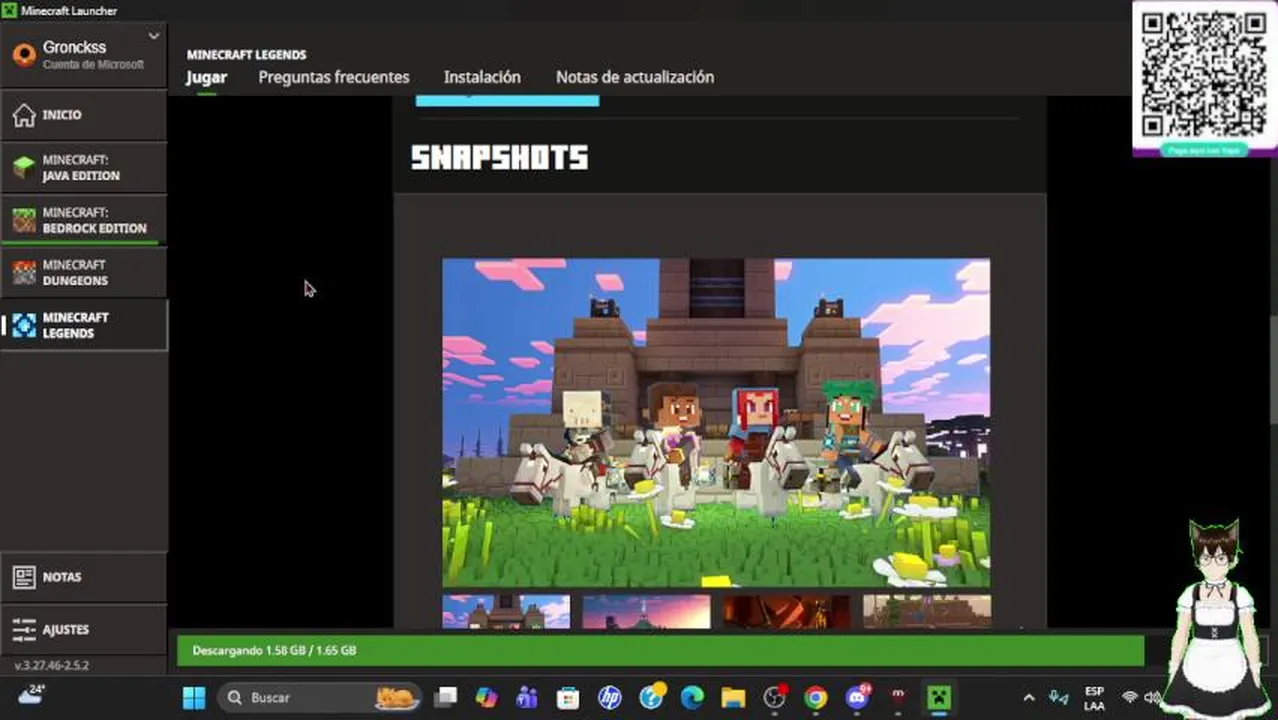The image size is (1278, 720).
Task: Expand the account dropdown chevron
Action: [x=153, y=37]
